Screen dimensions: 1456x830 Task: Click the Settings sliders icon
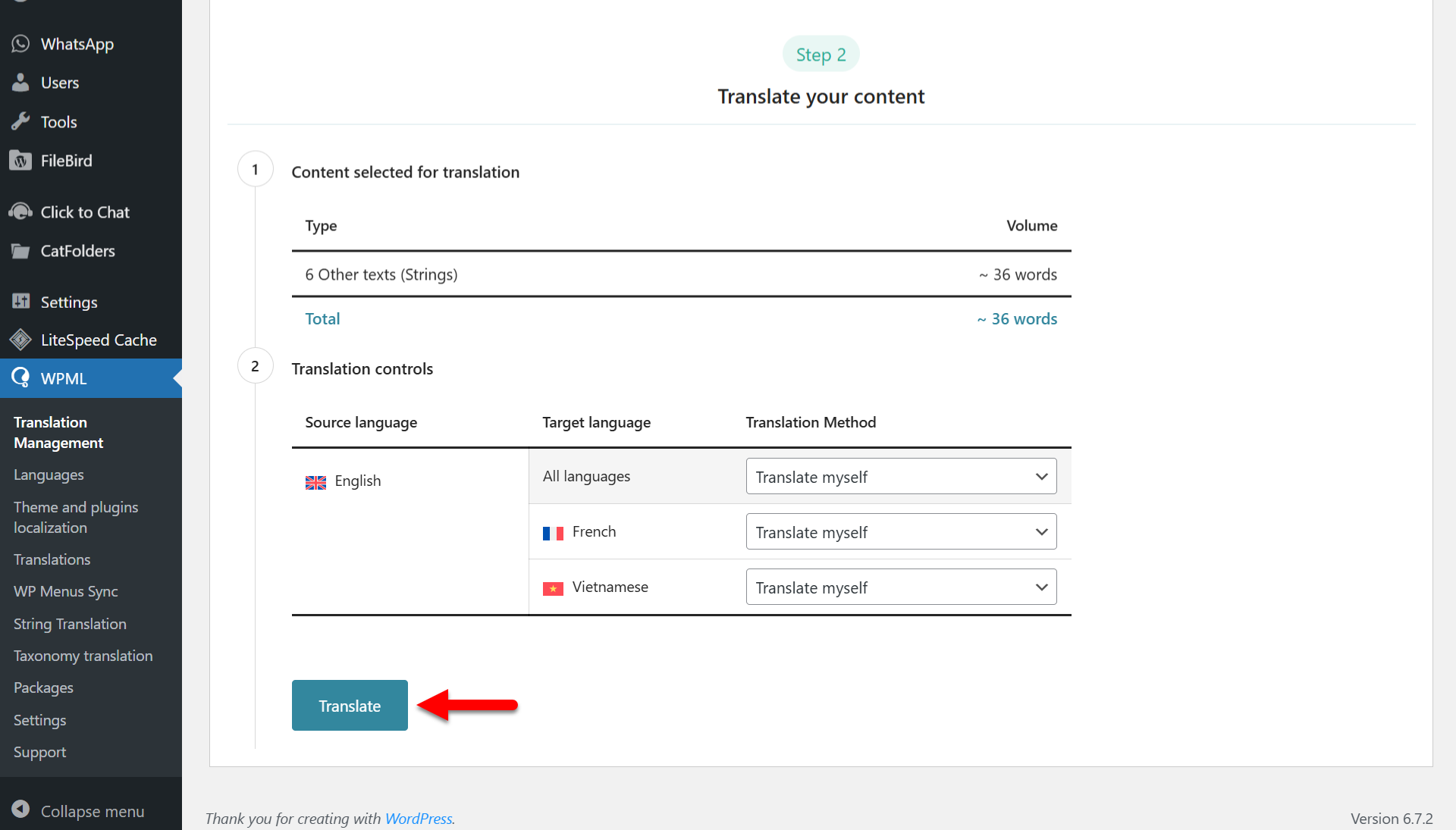click(x=20, y=302)
